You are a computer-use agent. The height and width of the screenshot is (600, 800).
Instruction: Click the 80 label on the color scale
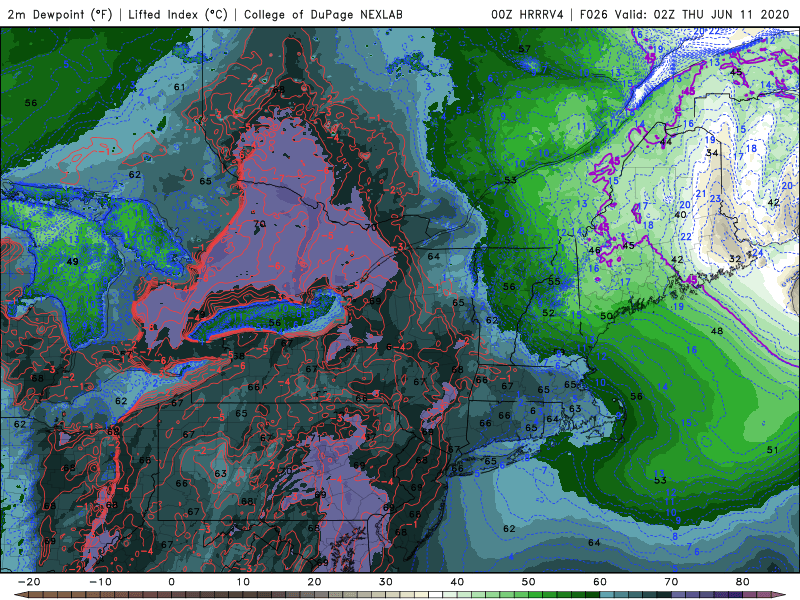[743, 582]
